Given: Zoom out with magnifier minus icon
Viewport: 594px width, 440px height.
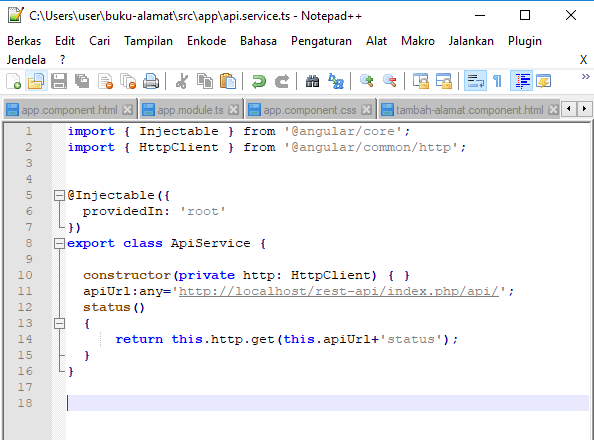Looking at the screenshot, I should (x=390, y=81).
